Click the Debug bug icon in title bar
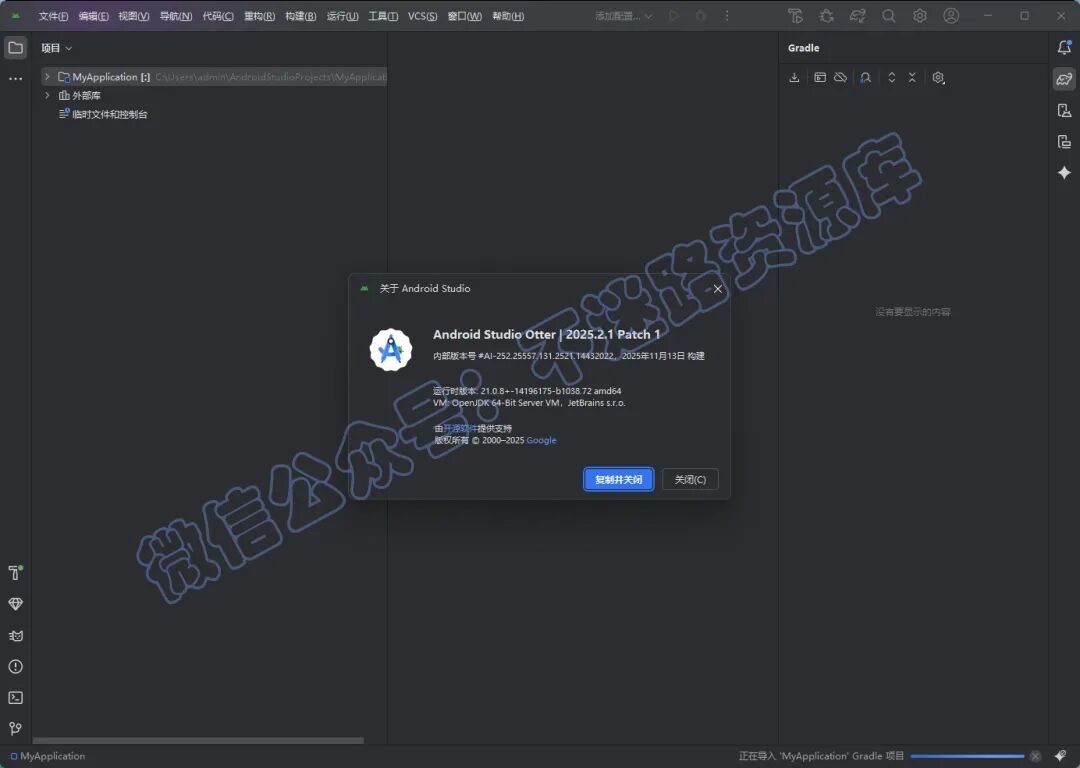The width and height of the screenshot is (1080, 768). pos(827,16)
